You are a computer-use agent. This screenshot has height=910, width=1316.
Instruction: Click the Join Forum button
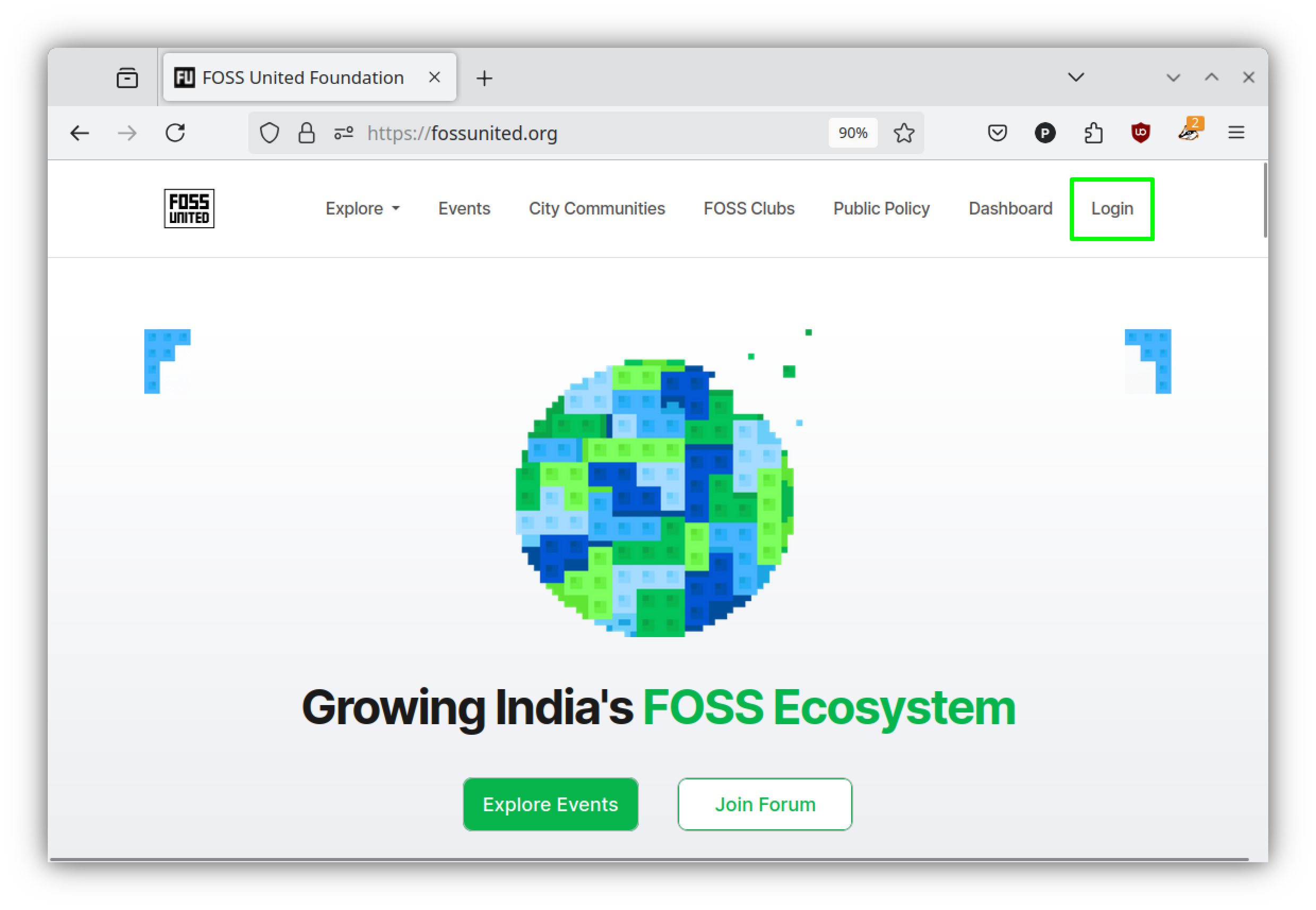pos(764,804)
